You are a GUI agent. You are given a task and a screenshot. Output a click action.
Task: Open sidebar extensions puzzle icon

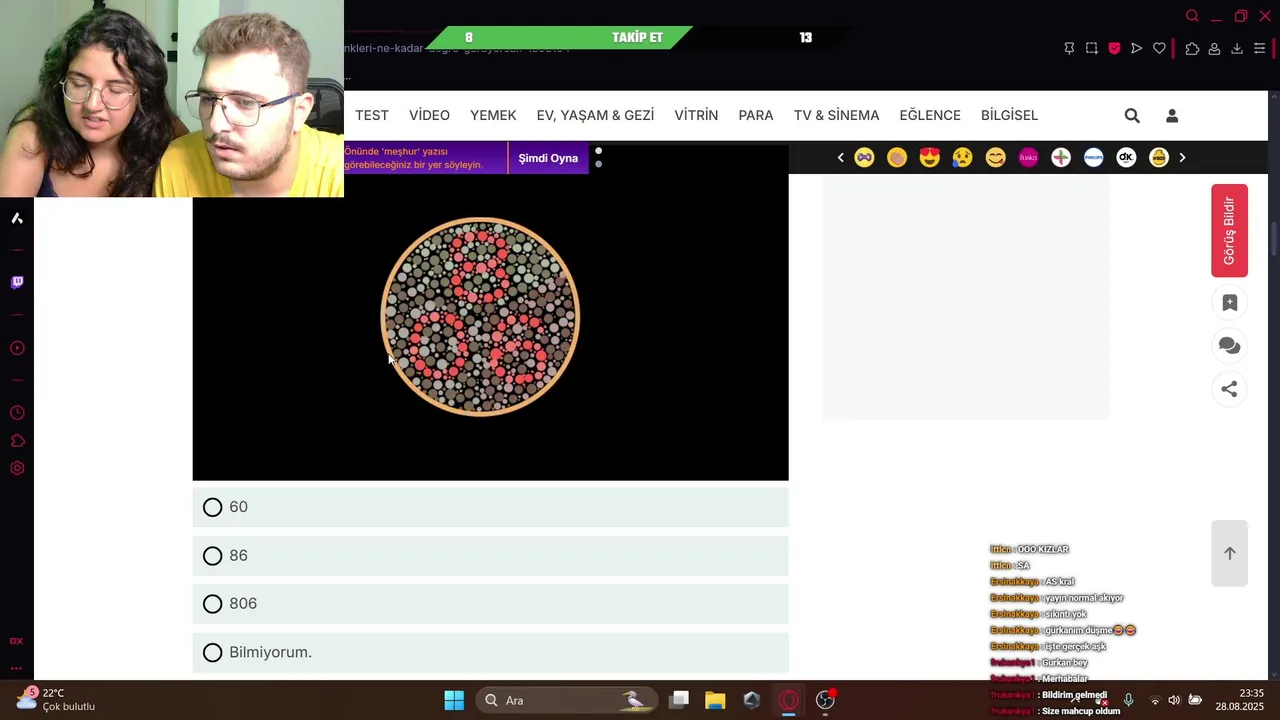tap(17, 440)
